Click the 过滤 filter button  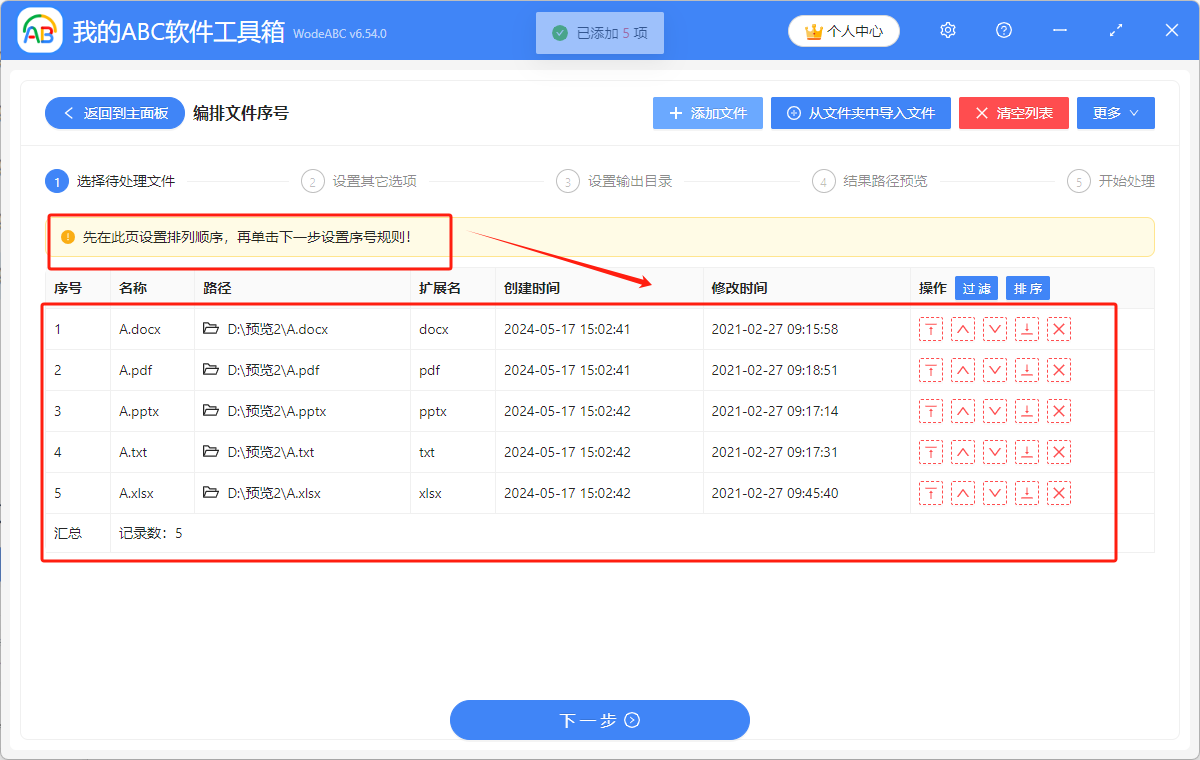[976, 288]
